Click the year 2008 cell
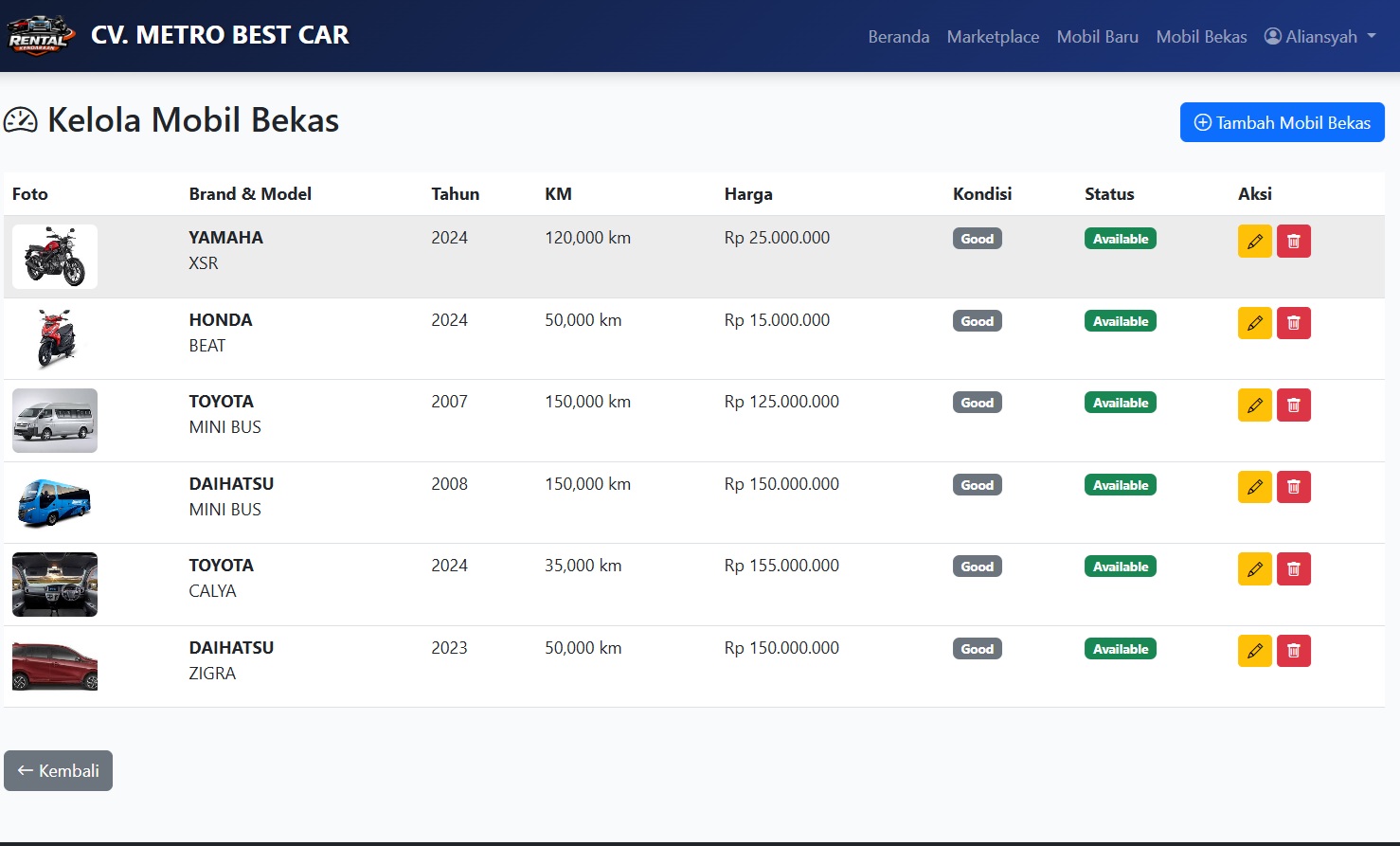The image size is (1400, 846). (x=449, y=484)
